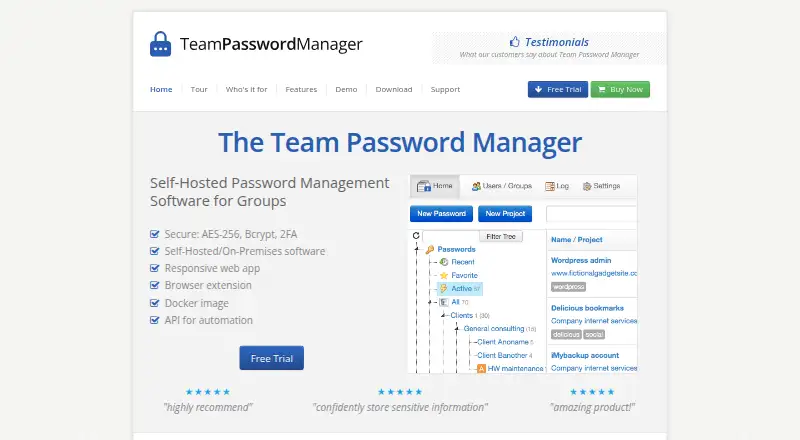800x440 pixels.
Task: Collapse the General consulting node arrow
Action: 457,329
